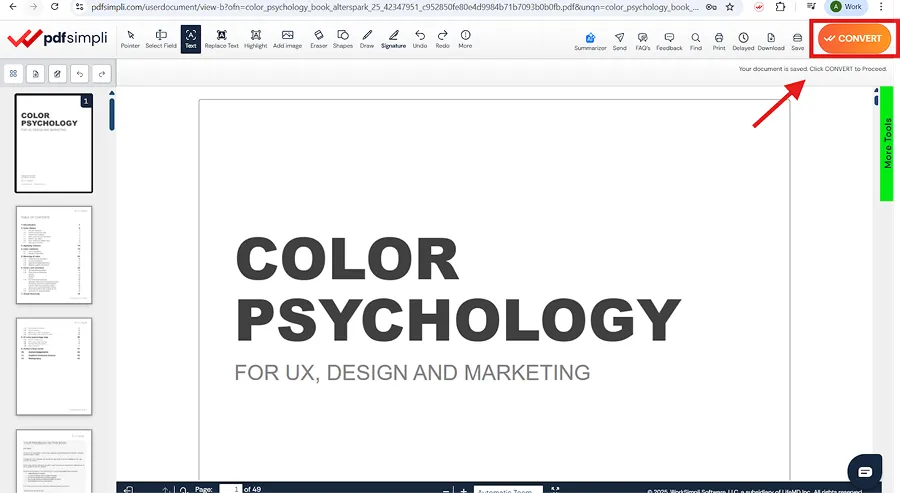Open page 2 table of contents thumbnail
Viewport: 900px width, 493px height.
click(54, 255)
